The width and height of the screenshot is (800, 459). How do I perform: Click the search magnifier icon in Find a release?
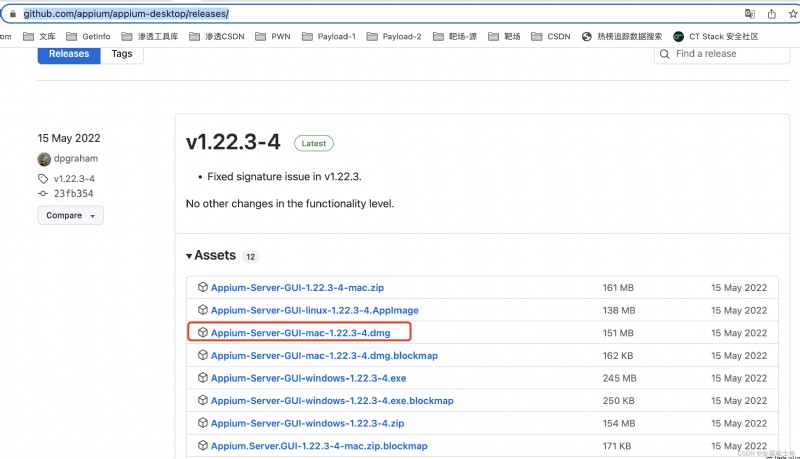point(664,54)
